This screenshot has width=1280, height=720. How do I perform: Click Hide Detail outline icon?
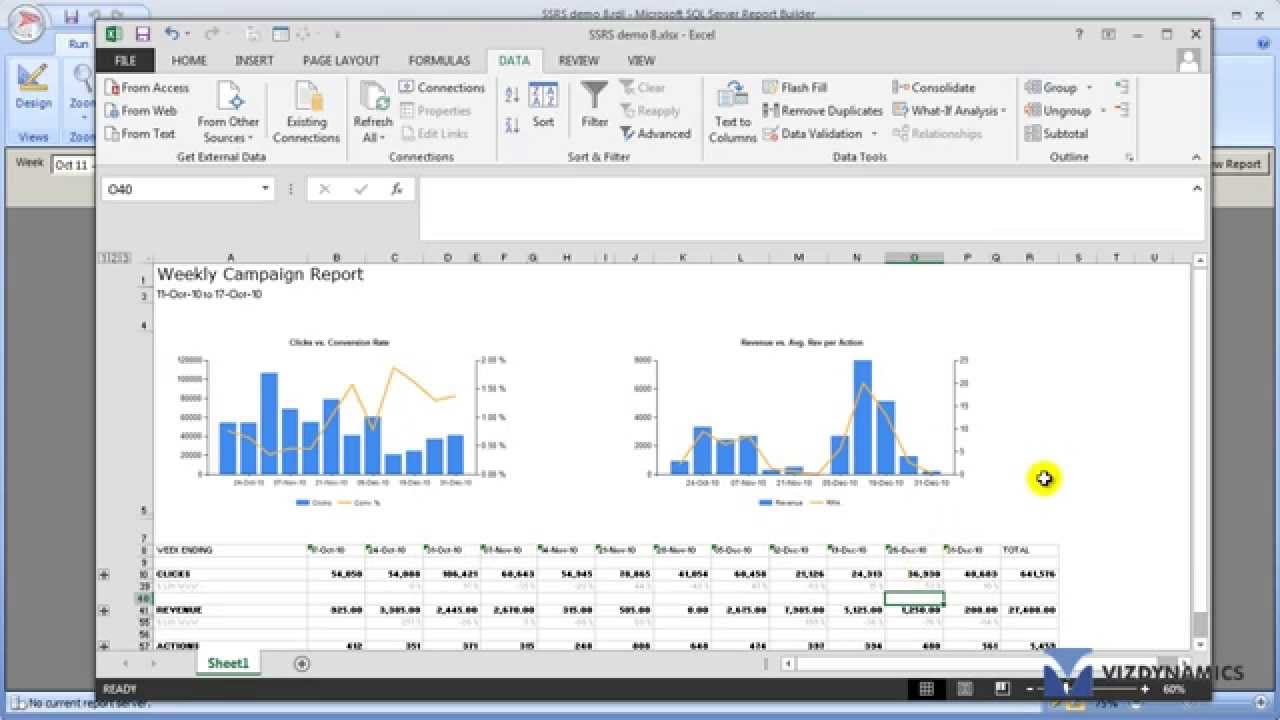click(x=1122, y=111)
